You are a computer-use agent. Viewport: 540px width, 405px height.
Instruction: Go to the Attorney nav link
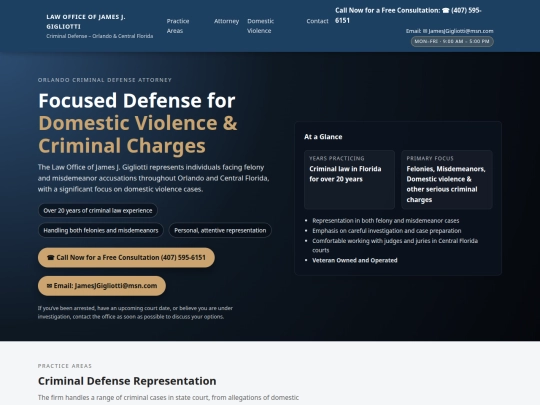[x=226, y=21]
